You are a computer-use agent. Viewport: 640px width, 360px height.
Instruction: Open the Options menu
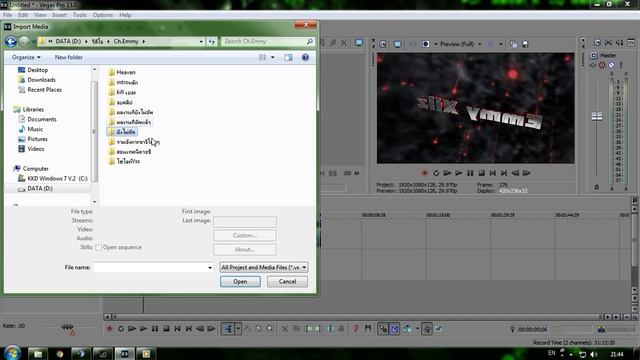pos(103,15)
